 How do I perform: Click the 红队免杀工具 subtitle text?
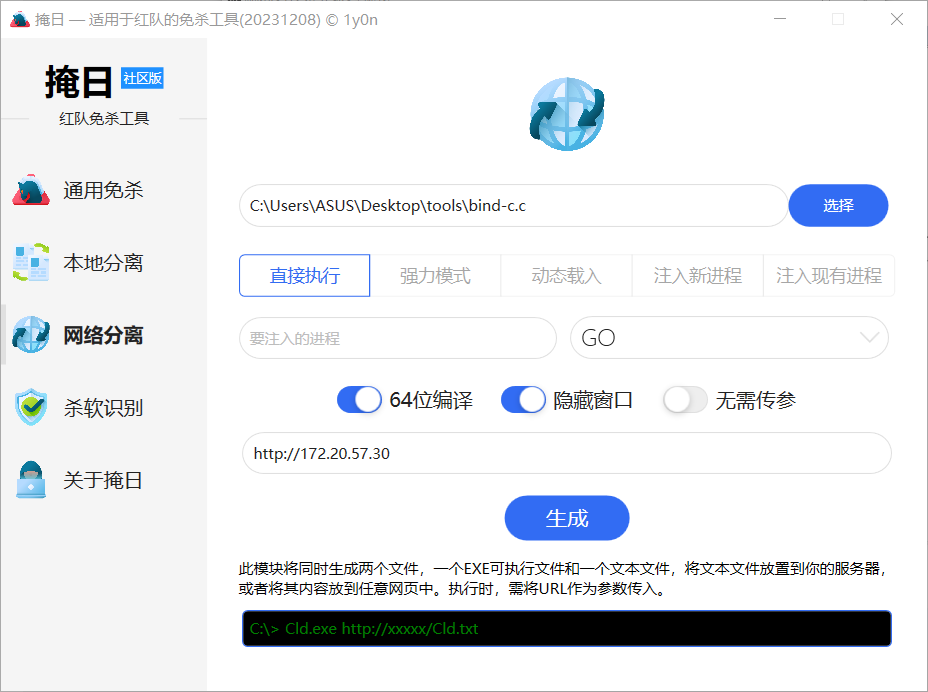click(104, 118)
